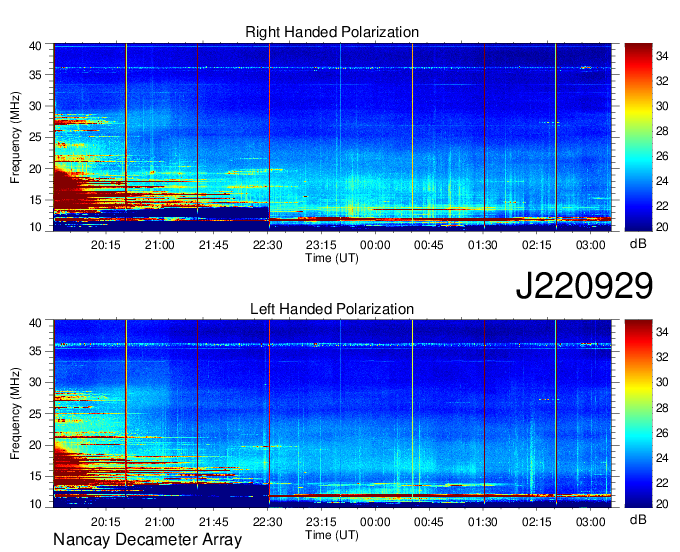
Task: Click 32 dB value on Left Handed colorbar
Action: tap(662, 357)
